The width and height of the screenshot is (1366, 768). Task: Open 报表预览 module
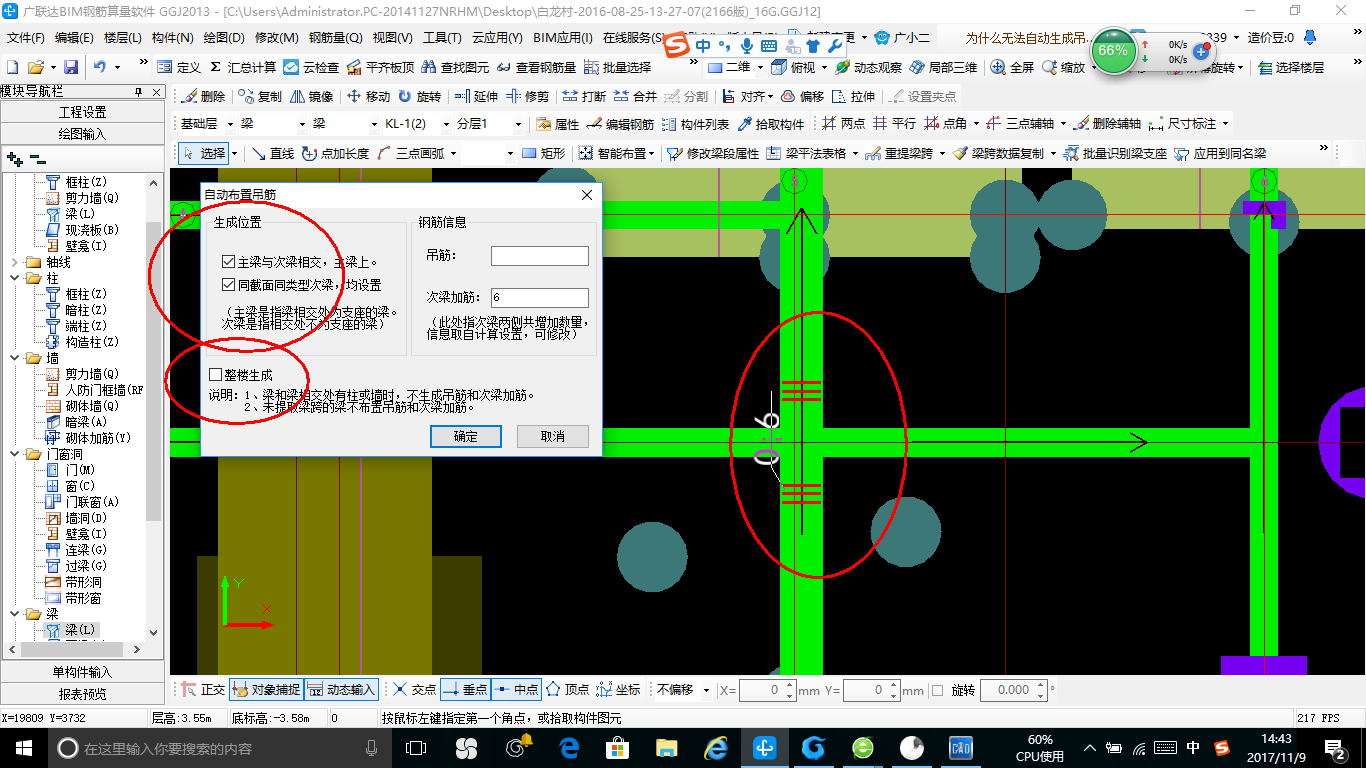(x=82, y=694)
